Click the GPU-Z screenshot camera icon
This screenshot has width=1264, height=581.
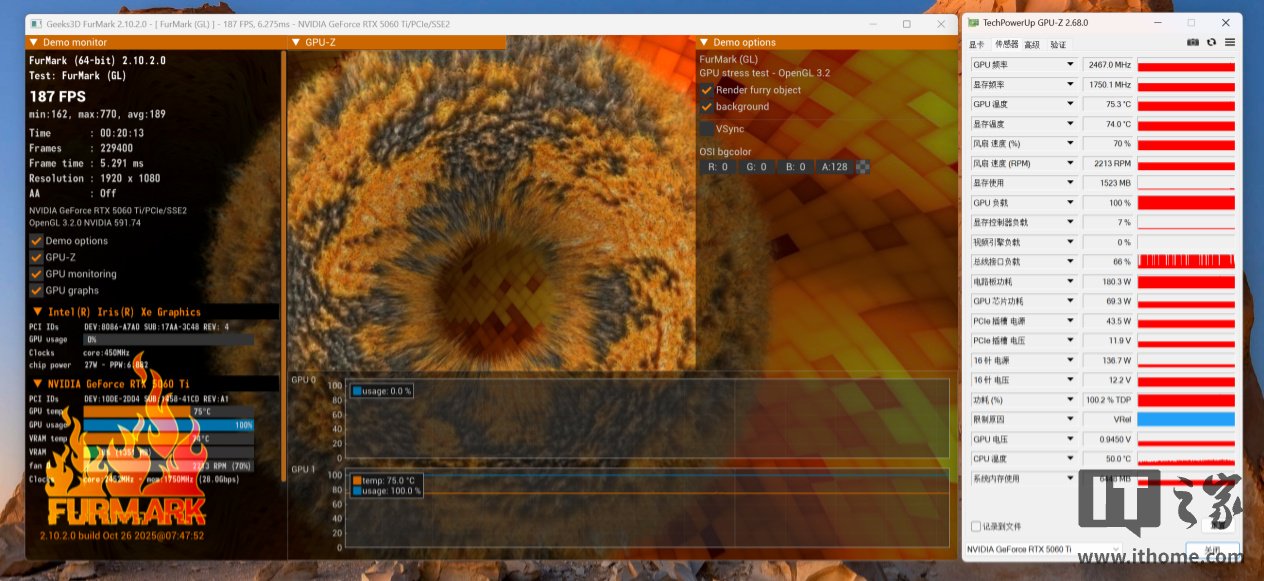(x=1193, y=43)
